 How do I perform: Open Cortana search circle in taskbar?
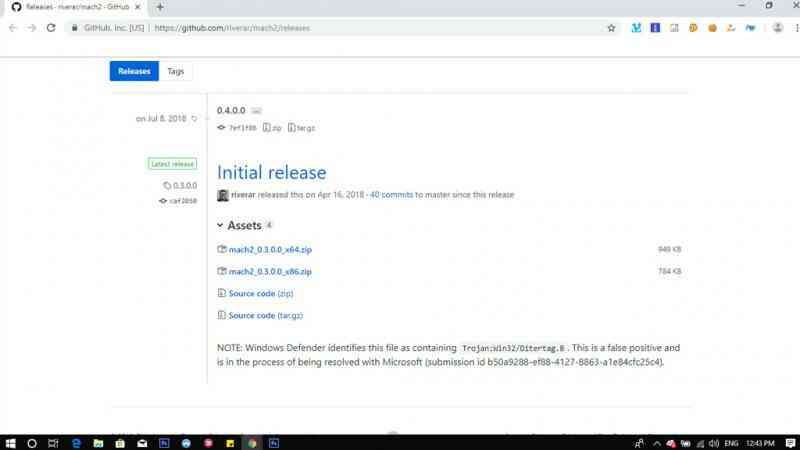pyautogui.click(x=32, y=443)
